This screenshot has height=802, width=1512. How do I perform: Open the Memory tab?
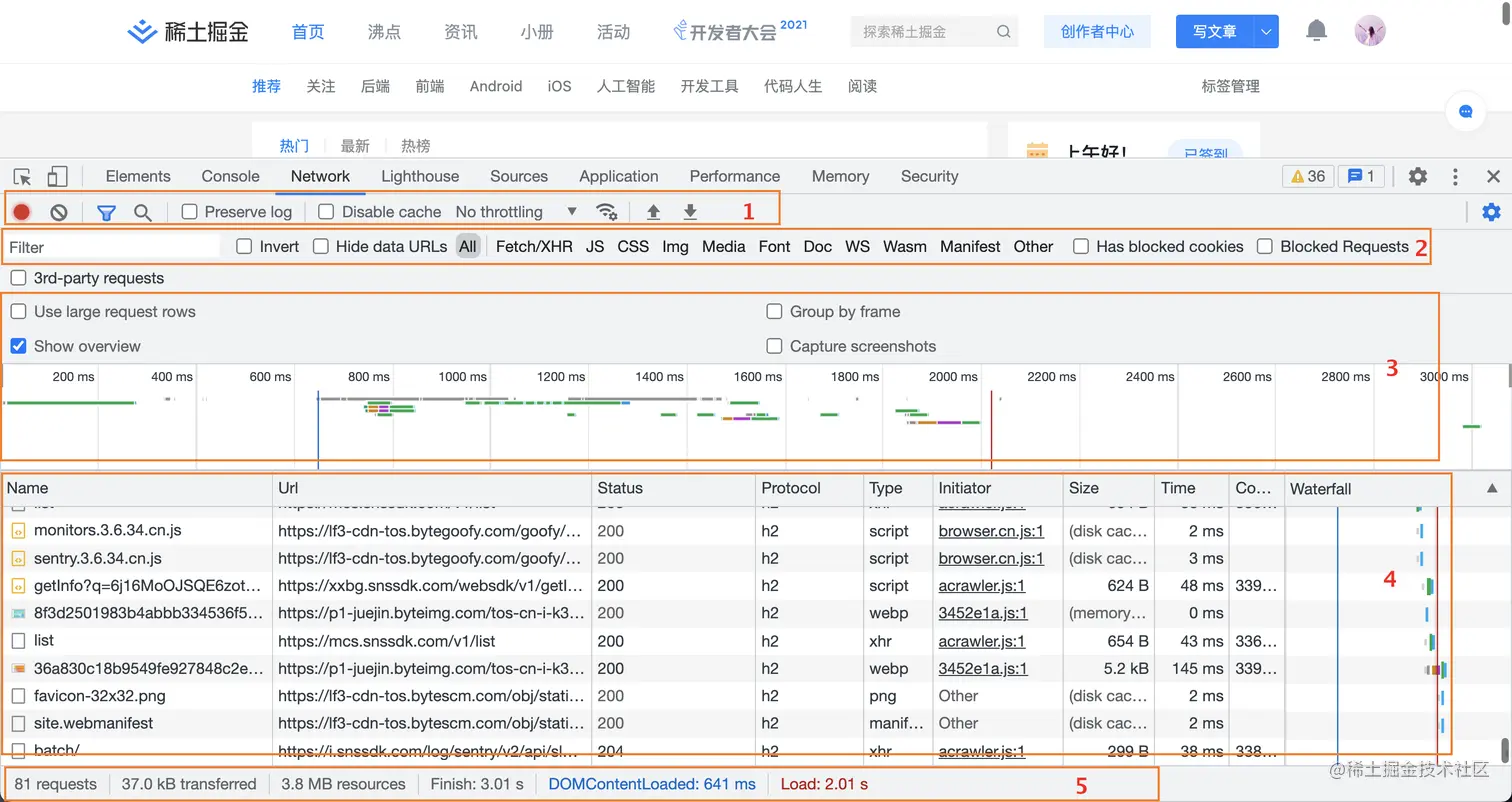(841, 176)
